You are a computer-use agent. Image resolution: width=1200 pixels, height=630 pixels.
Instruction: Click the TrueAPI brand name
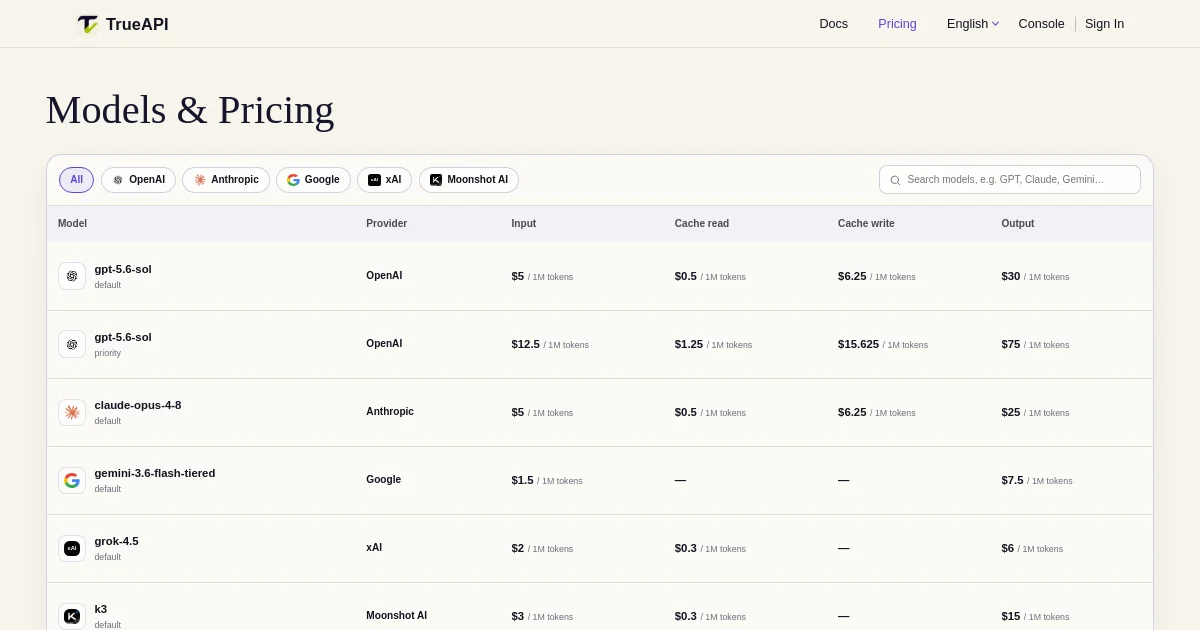pyautogui.click(x=137, y=24)
